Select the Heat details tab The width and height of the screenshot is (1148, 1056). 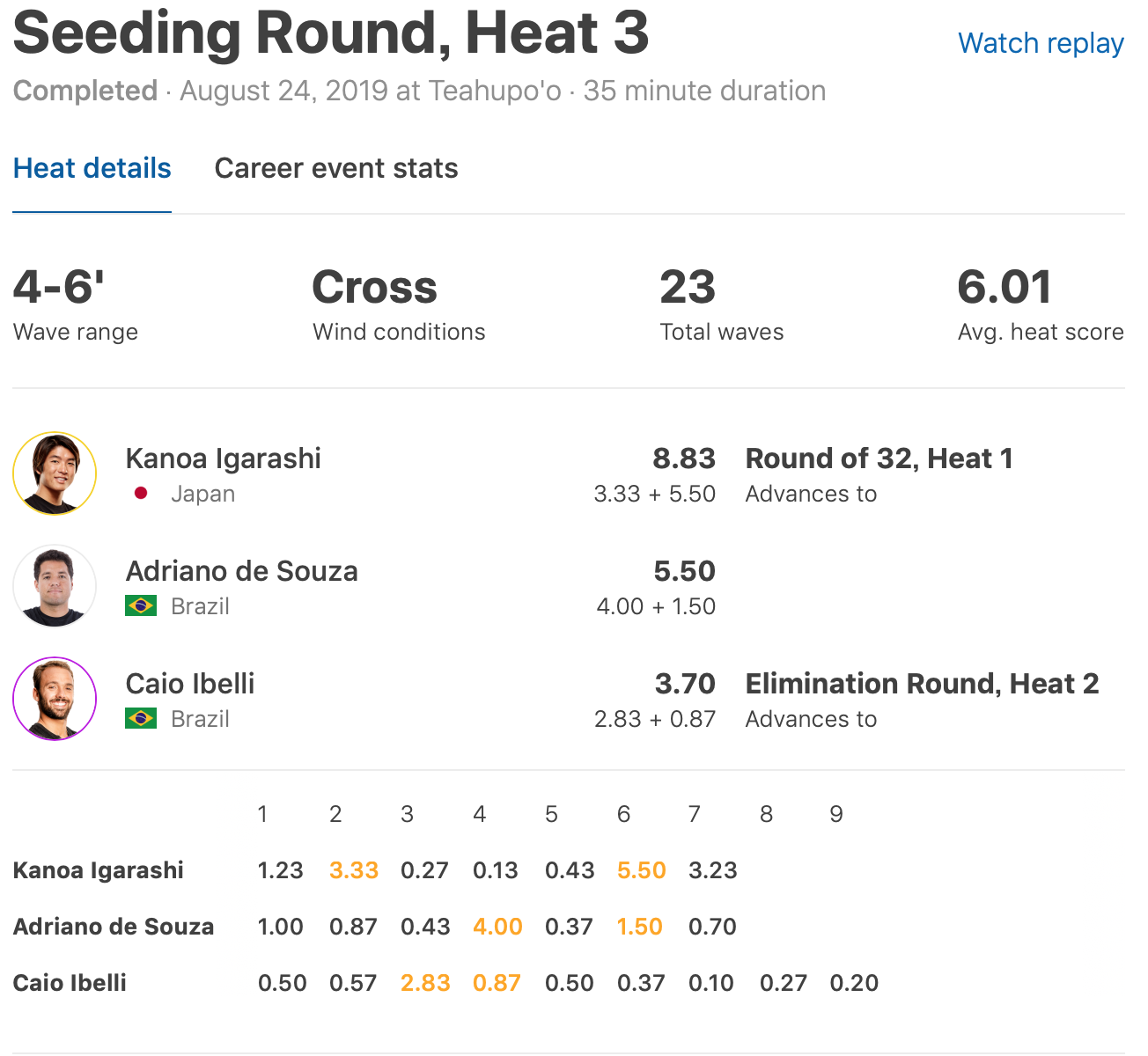pos(92,168)
